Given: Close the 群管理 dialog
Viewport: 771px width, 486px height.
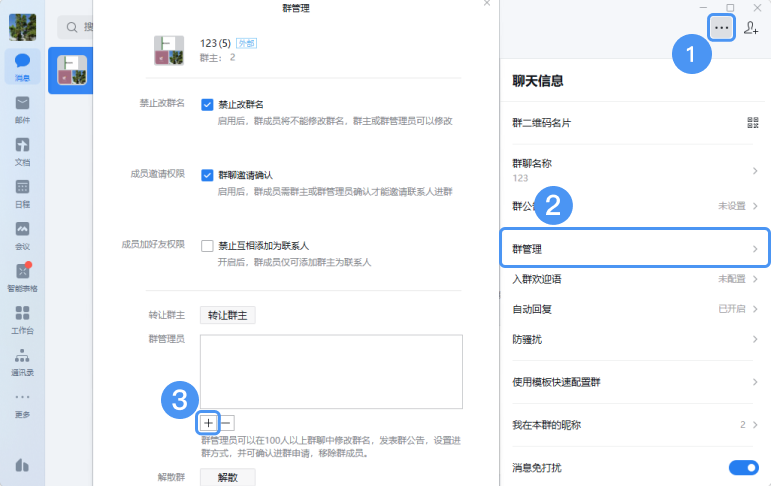Looking at the screenshot, I should coord(487,3).
